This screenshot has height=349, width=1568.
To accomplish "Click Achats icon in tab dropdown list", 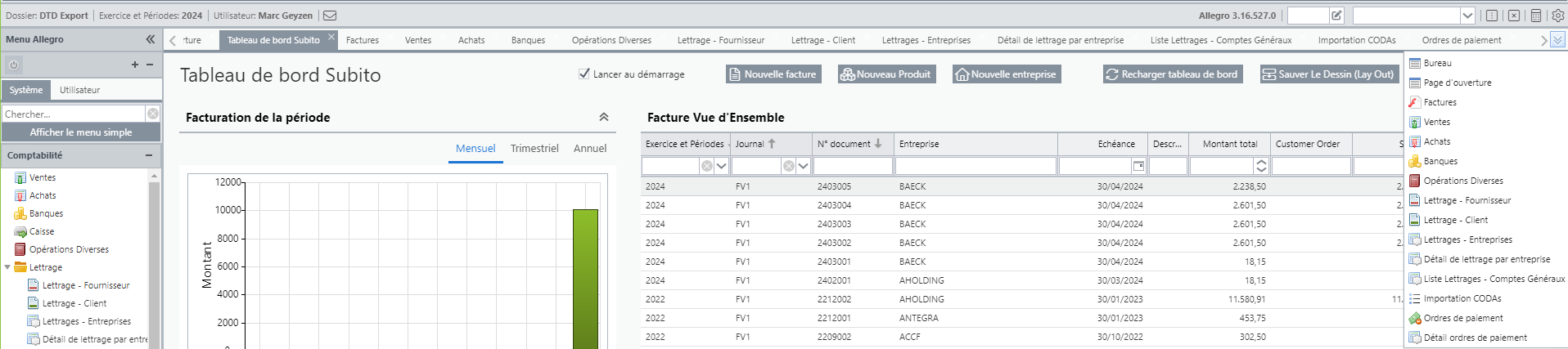I will pos(1414,141).
